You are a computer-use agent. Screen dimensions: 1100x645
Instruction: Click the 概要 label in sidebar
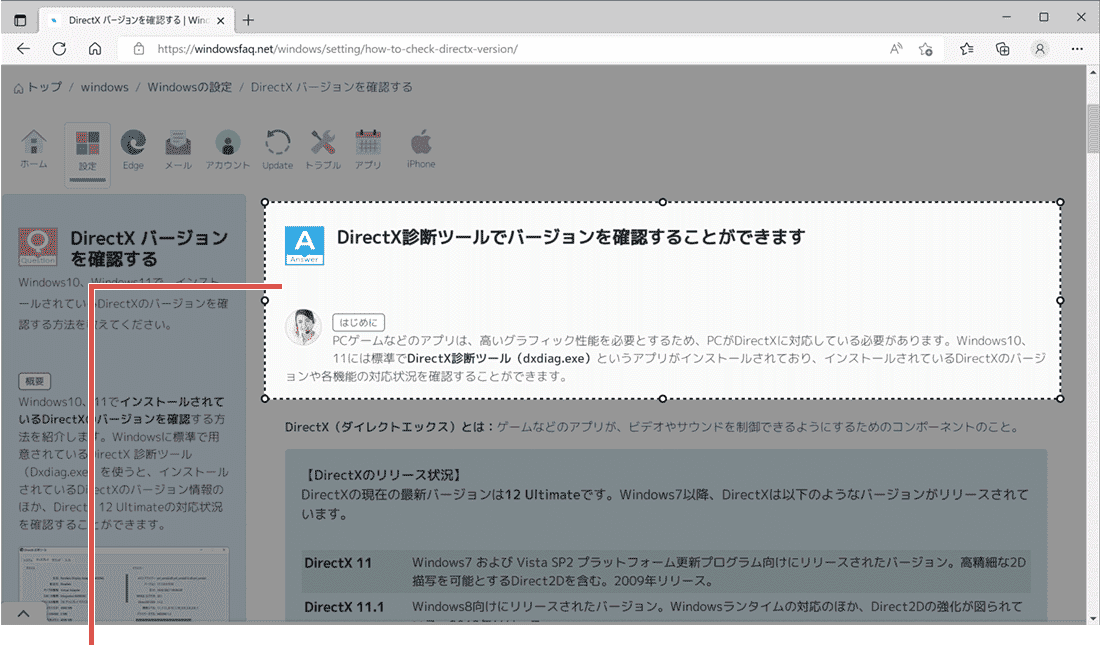[x=34, y=381]
